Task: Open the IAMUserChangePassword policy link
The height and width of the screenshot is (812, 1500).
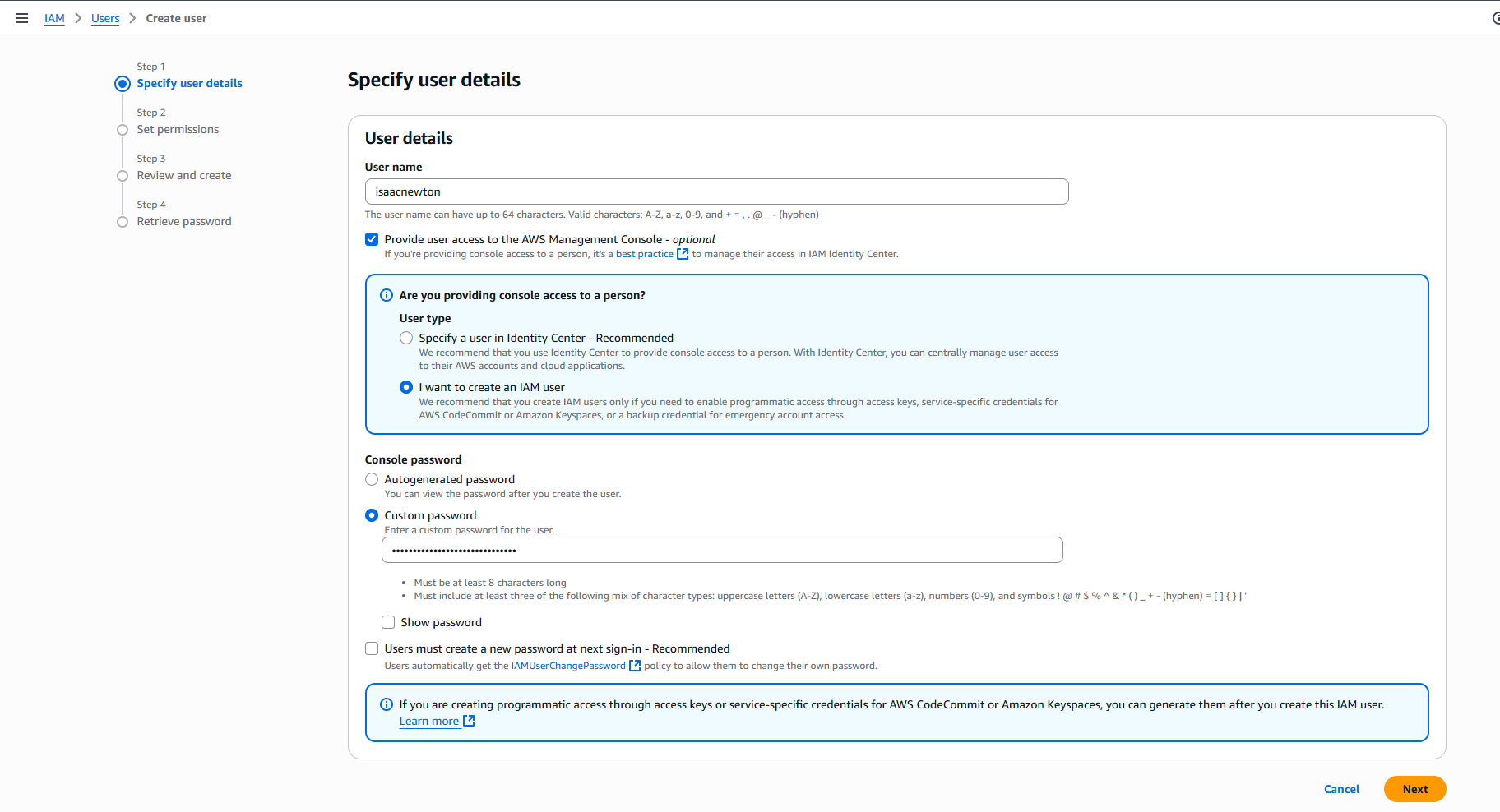Action: tap(568, 666)
